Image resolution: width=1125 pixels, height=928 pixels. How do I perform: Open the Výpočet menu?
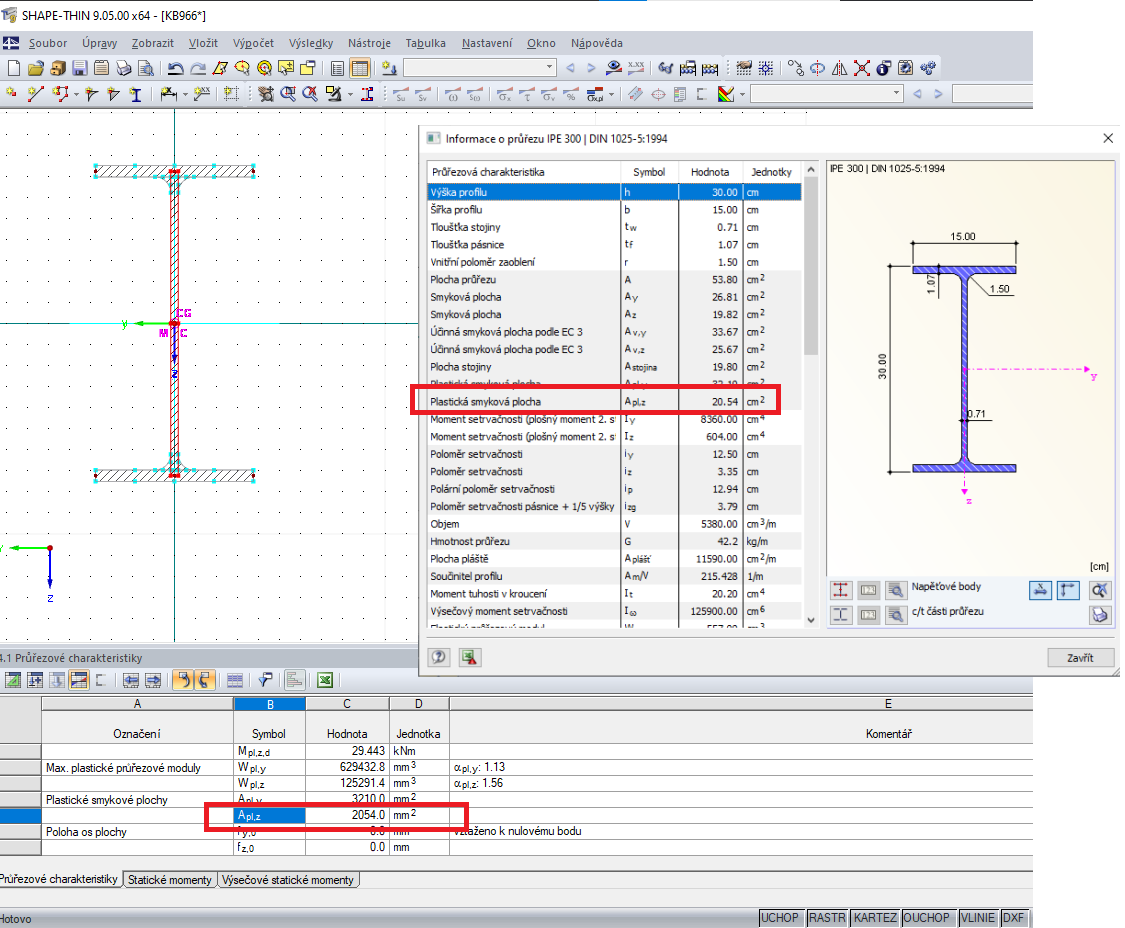tap(253, 43)
